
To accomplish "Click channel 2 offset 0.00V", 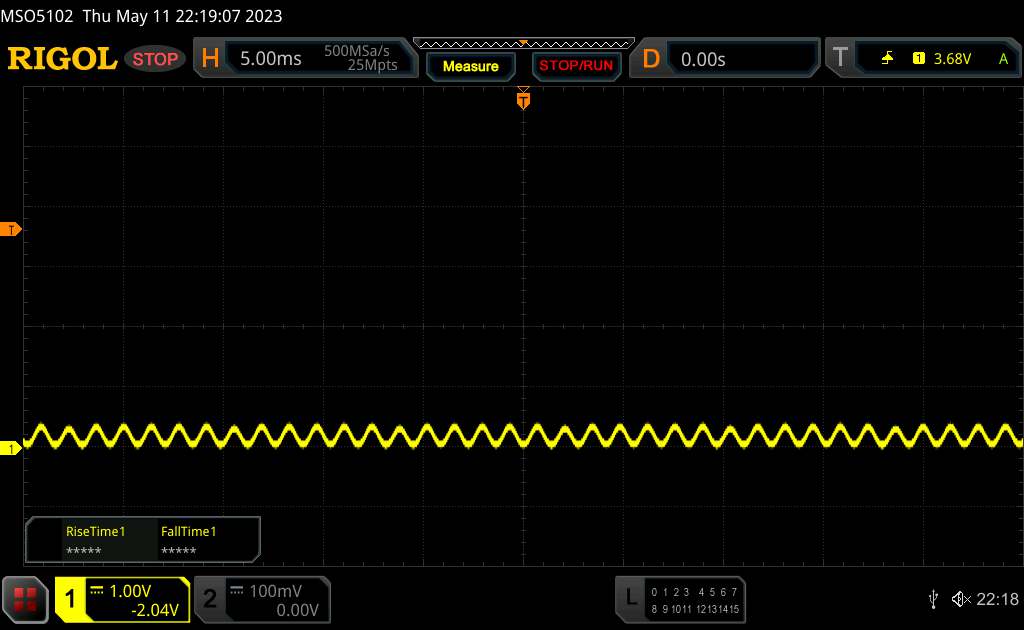I will coord(297,610).
